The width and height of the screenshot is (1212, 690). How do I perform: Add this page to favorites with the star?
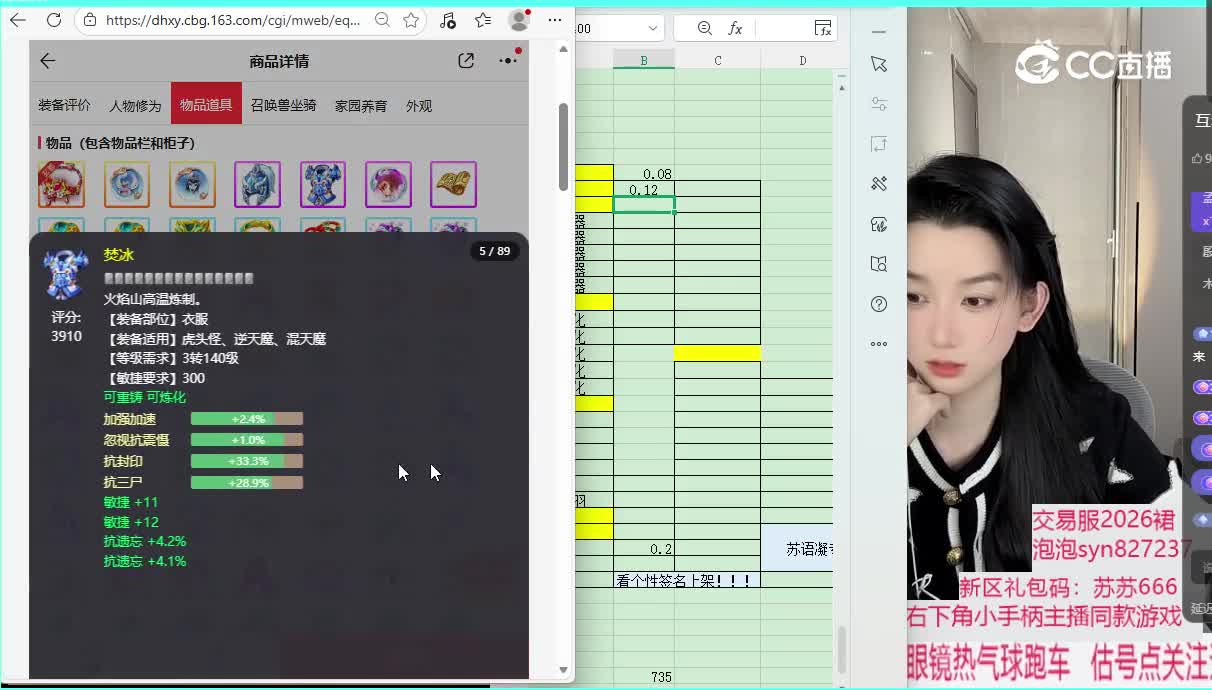(411, 20)
